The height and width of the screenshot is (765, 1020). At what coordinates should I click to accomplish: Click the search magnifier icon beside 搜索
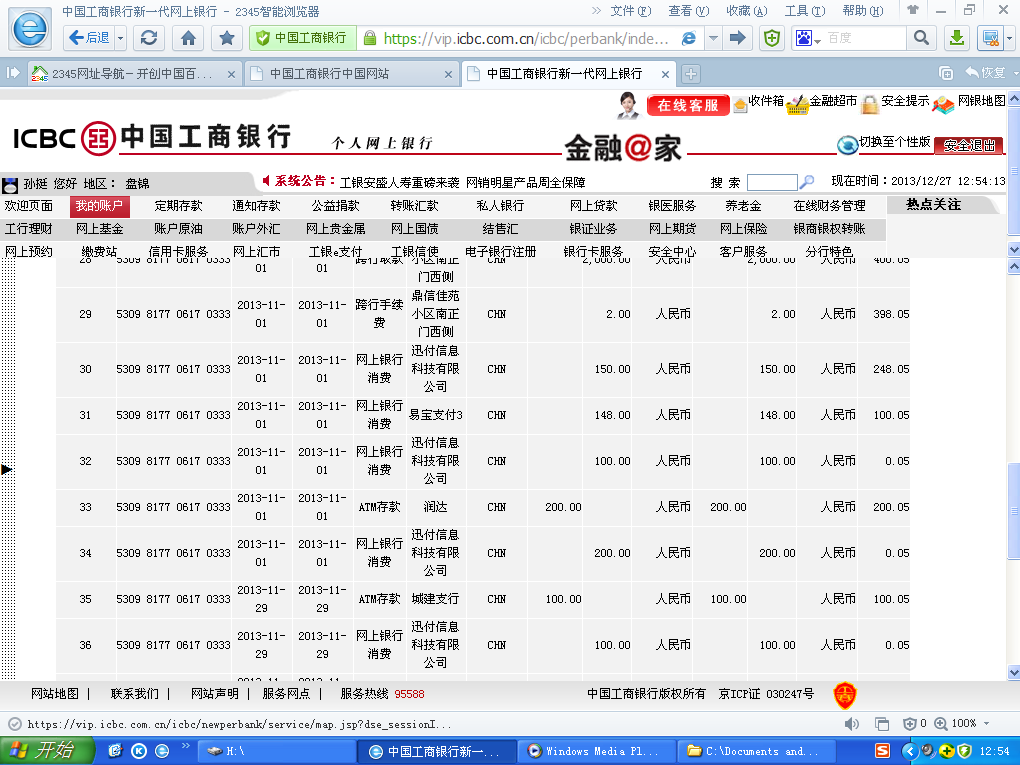coord(807,182)
